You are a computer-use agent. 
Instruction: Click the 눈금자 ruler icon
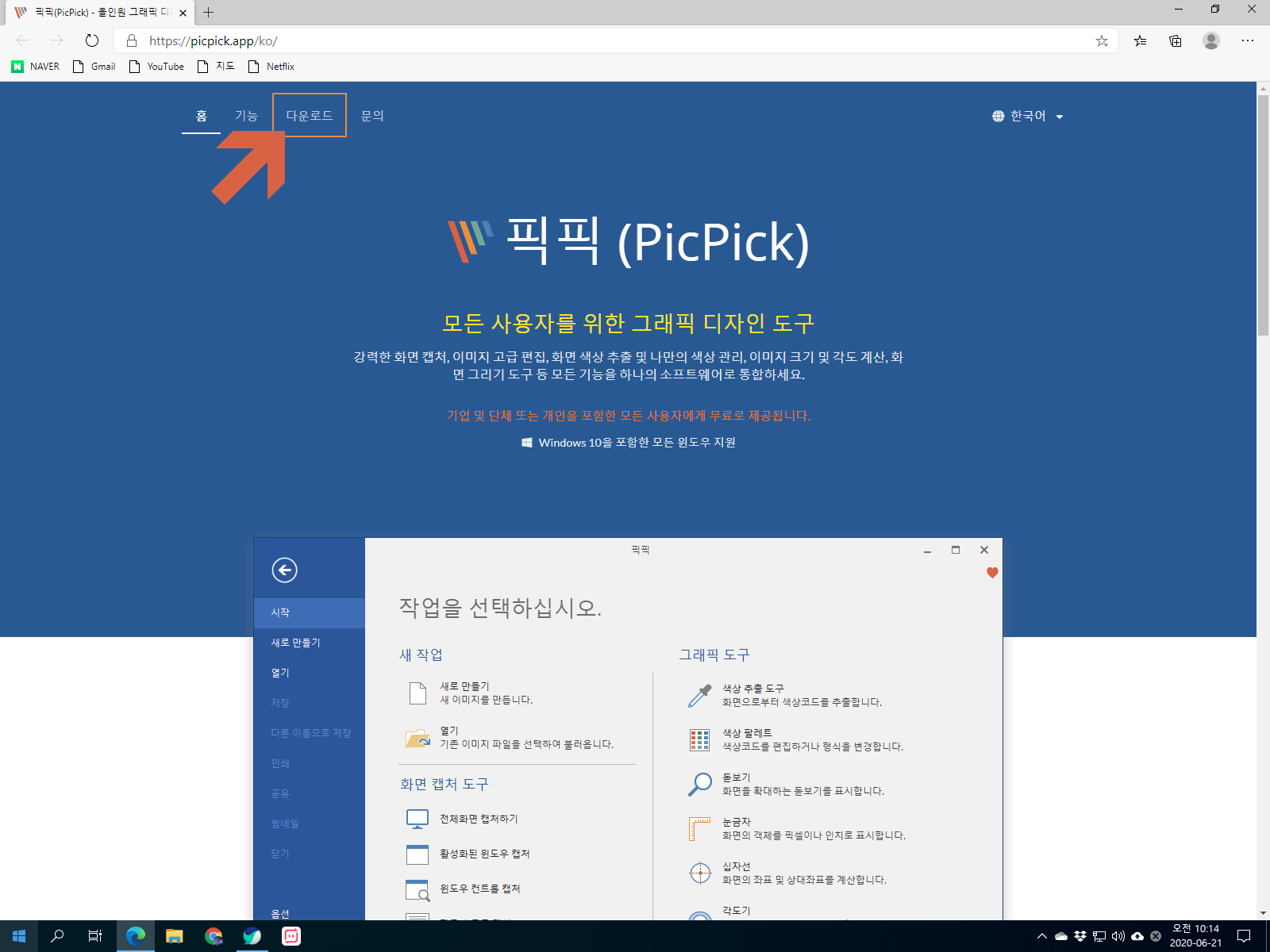tap(699, 828)
